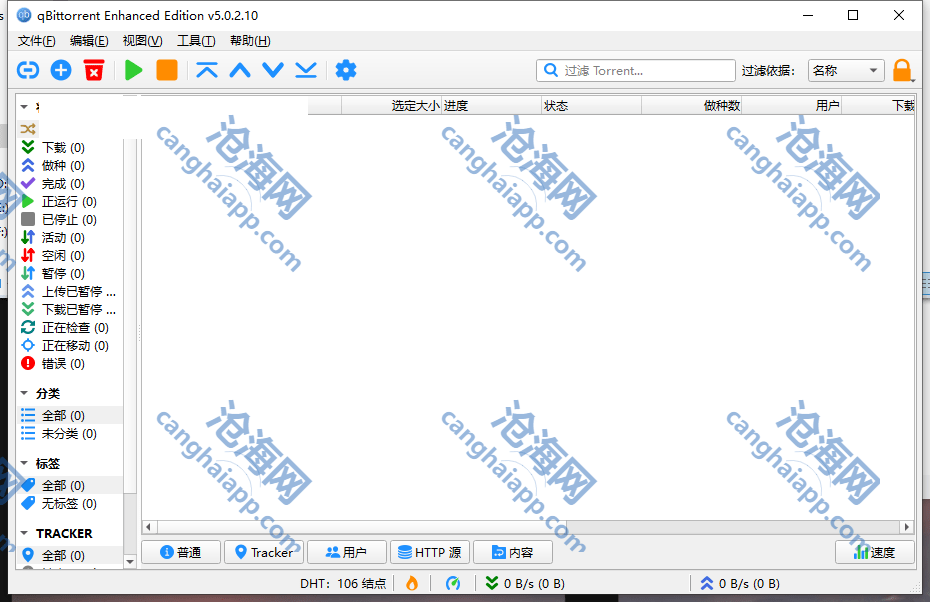Collapse the 分类 section in sidebar
The height and width of the screenshot is (602, 930).
click(24, 394)
